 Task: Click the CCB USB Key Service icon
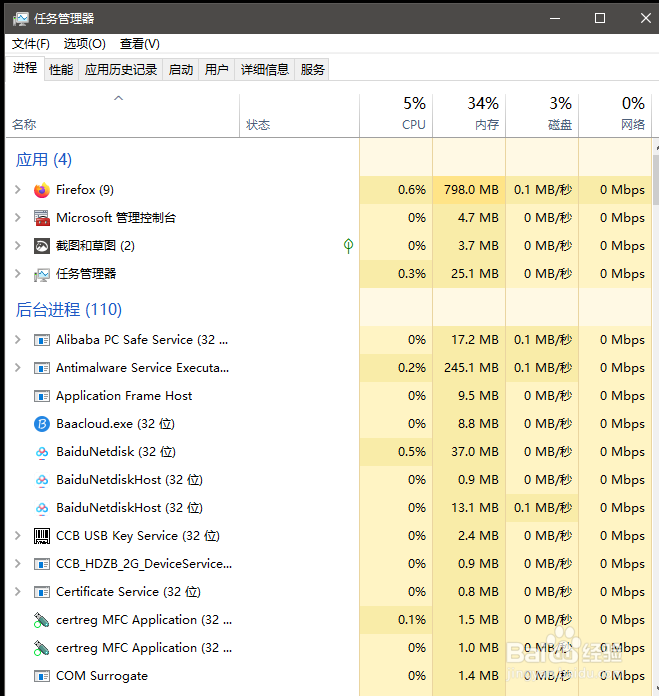click(41, 536)
